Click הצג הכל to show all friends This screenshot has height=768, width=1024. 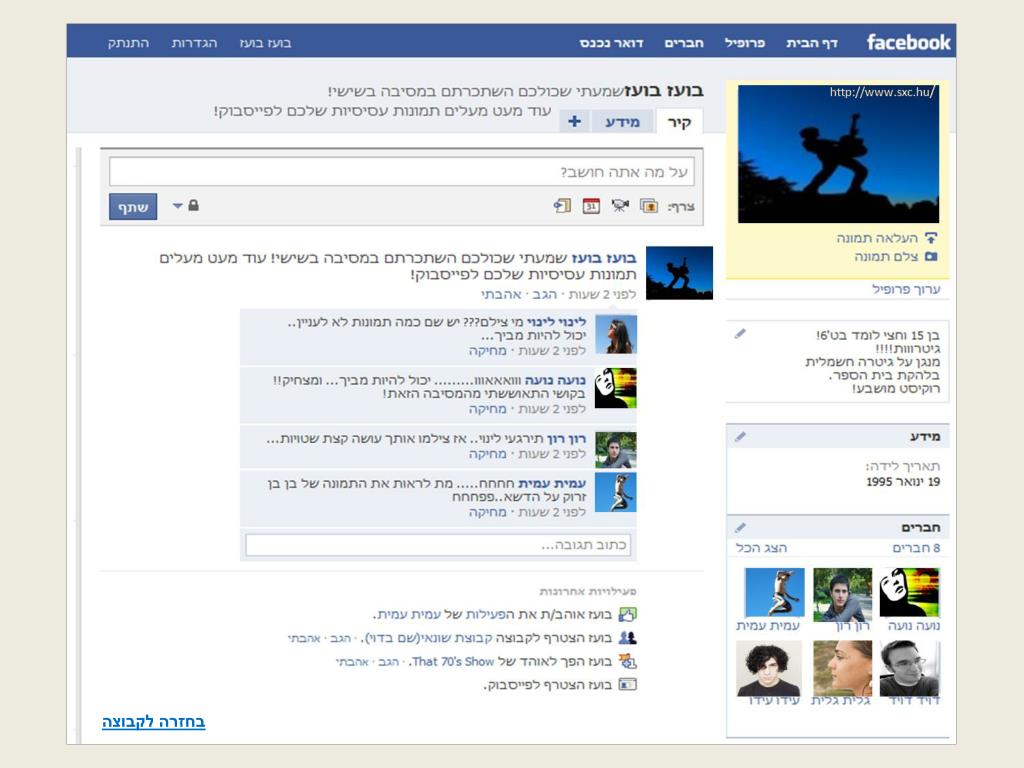tap(761, 548)
